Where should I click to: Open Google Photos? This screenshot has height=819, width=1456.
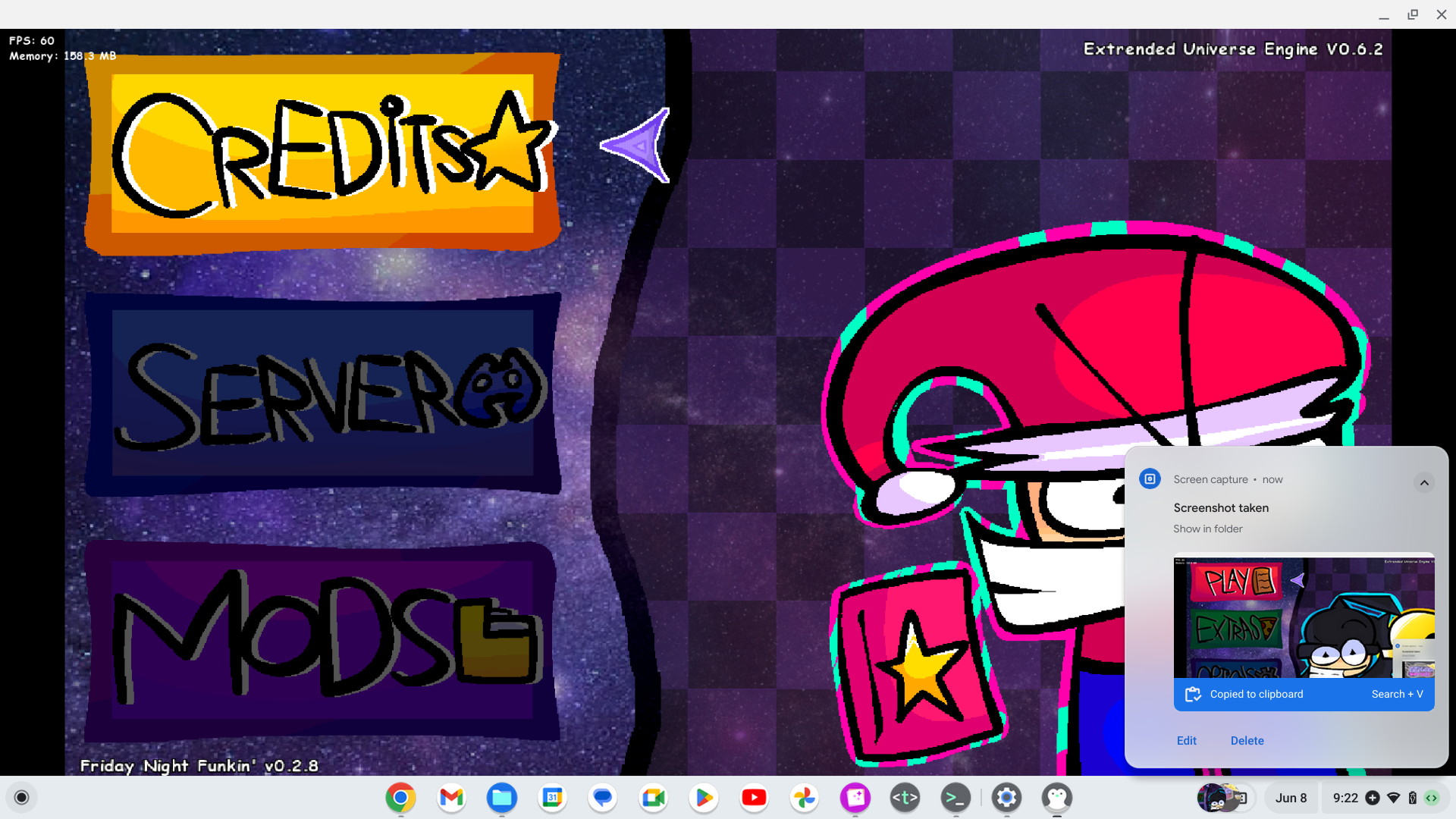(805, 798)
